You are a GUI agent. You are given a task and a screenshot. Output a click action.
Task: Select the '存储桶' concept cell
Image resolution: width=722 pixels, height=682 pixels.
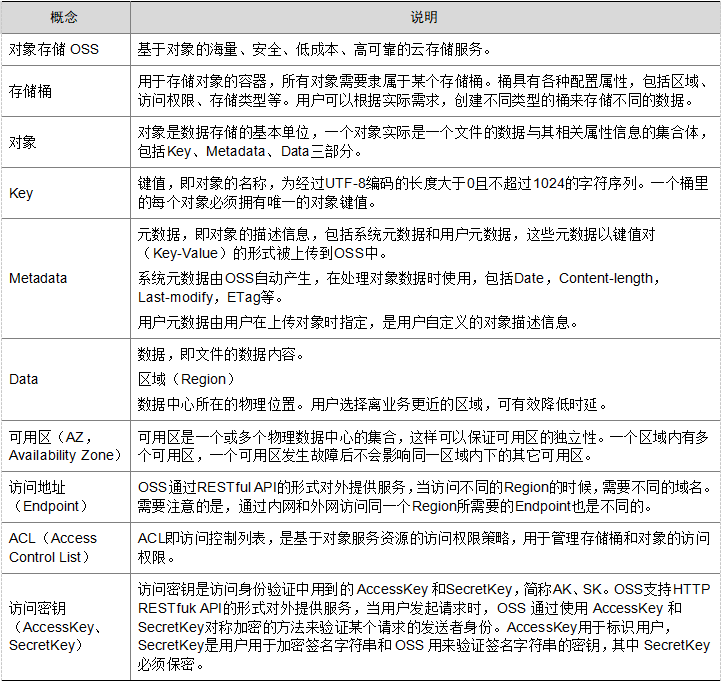pyautogui.click(x=65, y=91)
